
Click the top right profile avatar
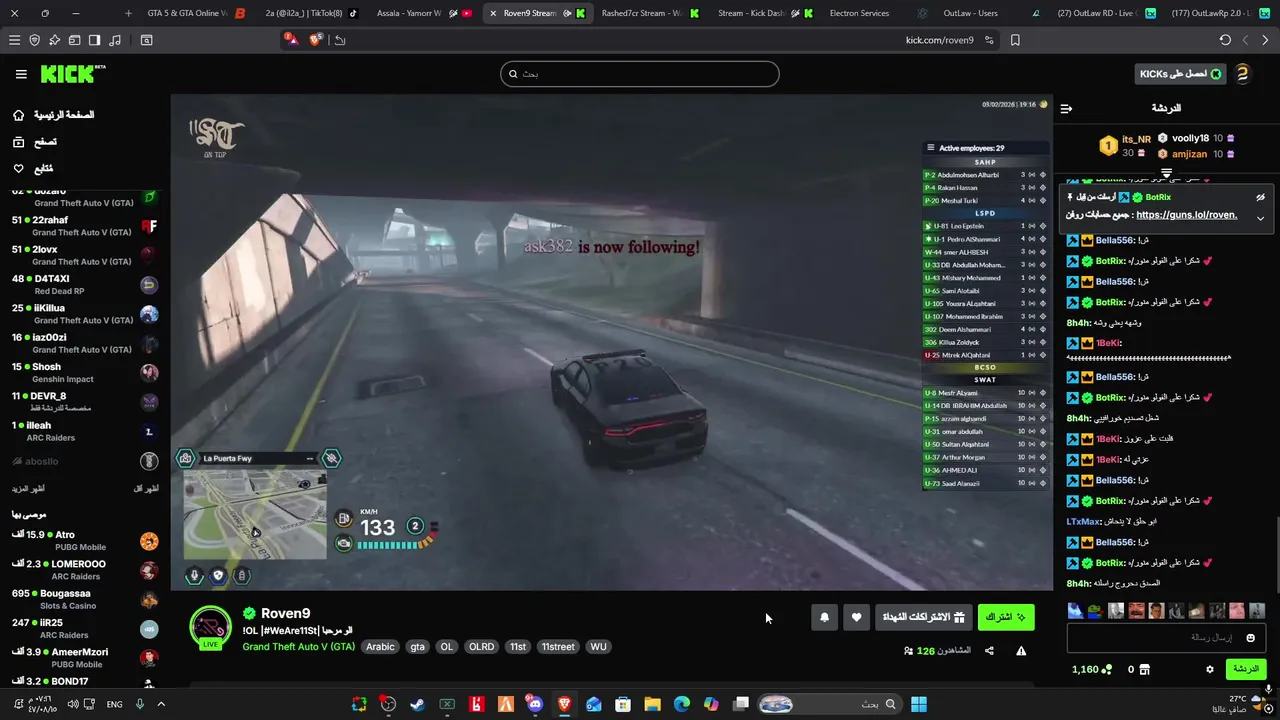point(1242,74)
